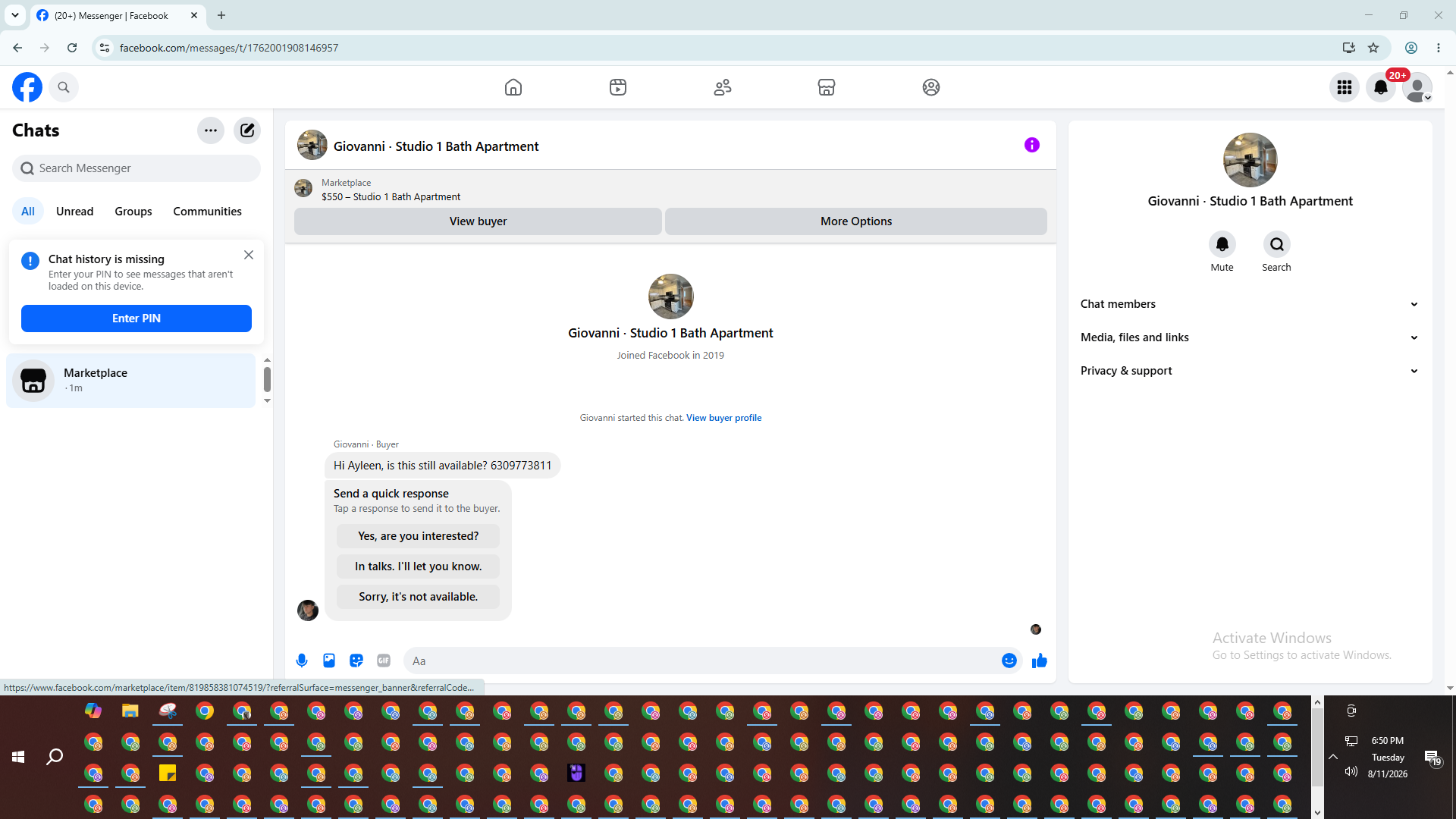Click the Enter PIN button

click(x=136, y=318)
